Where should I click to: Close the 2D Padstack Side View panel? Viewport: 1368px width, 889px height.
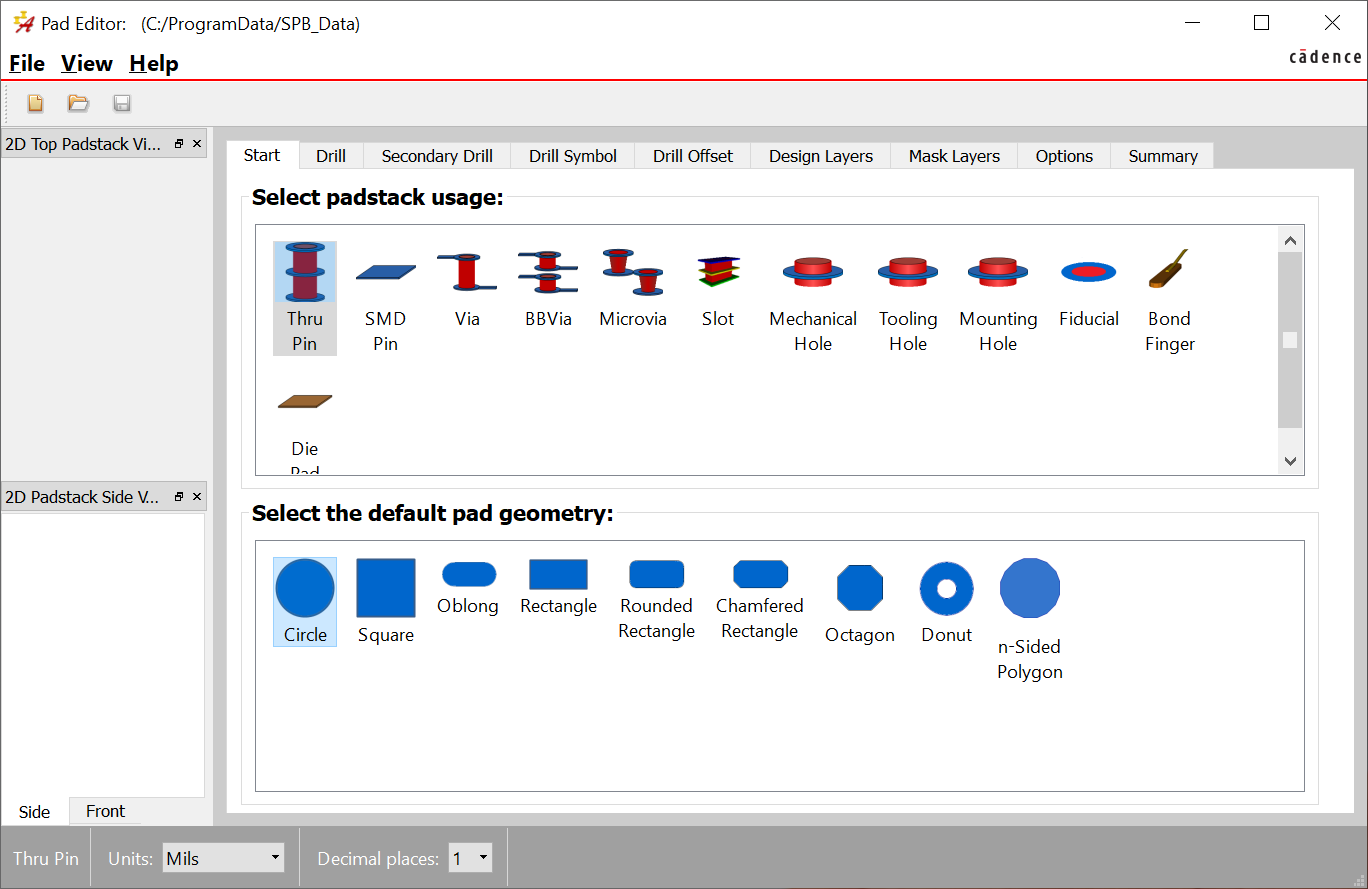pos(197,497)
